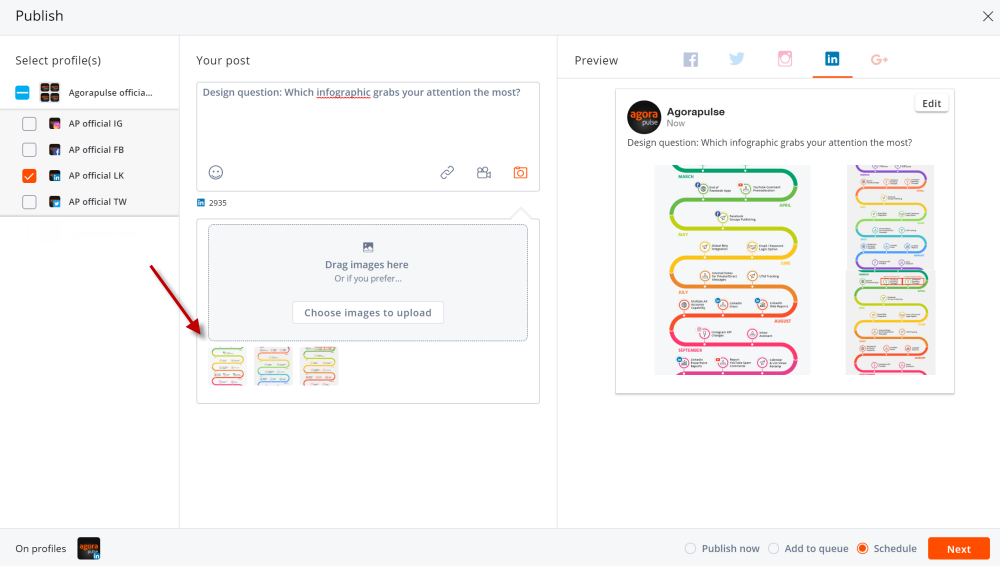This screenshot has height=566, width=1000.
Task: Show the Google Plus preview
Action: [x=880, y=60]
